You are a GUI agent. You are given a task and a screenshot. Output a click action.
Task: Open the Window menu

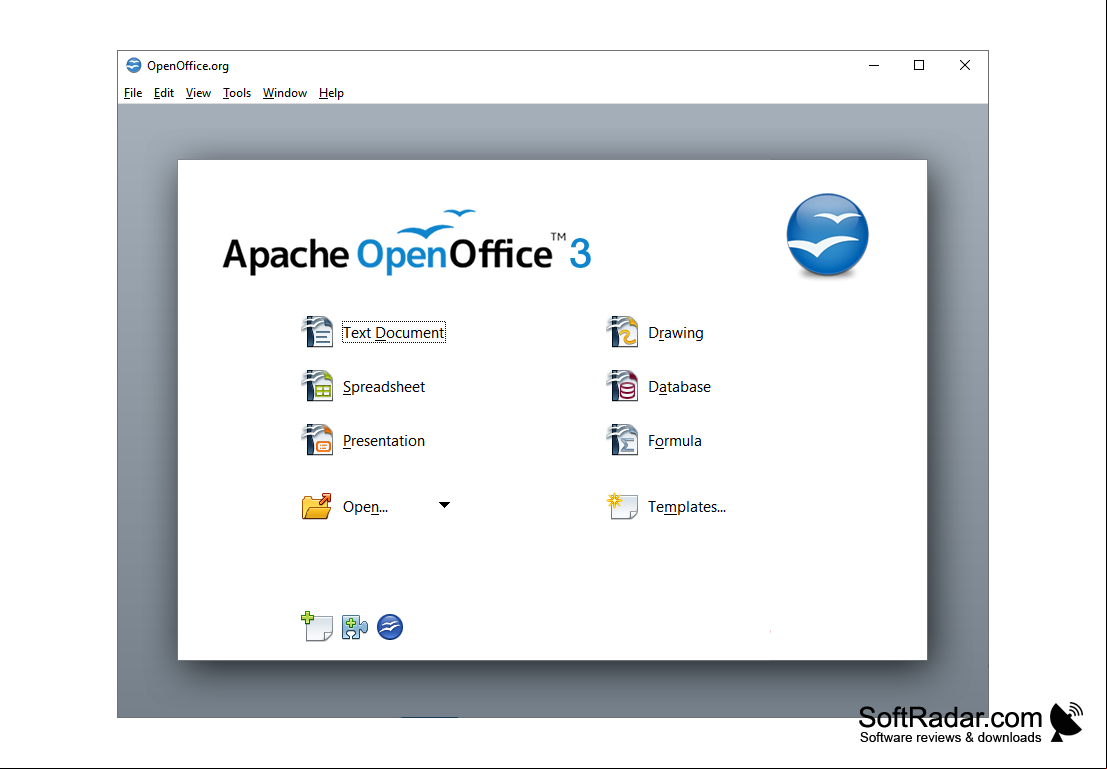(285, 93)
